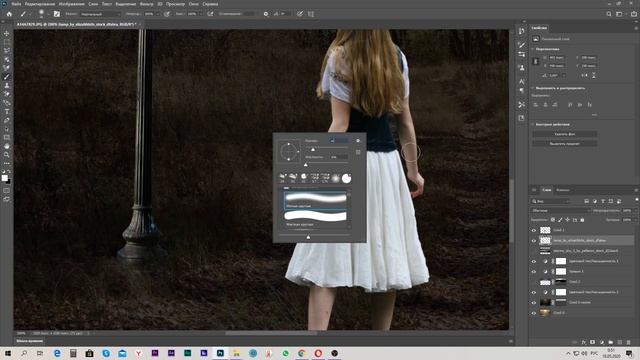Open the brush preset picker arrow
Viewport: 640px width, 360px height.
(48, 14)
